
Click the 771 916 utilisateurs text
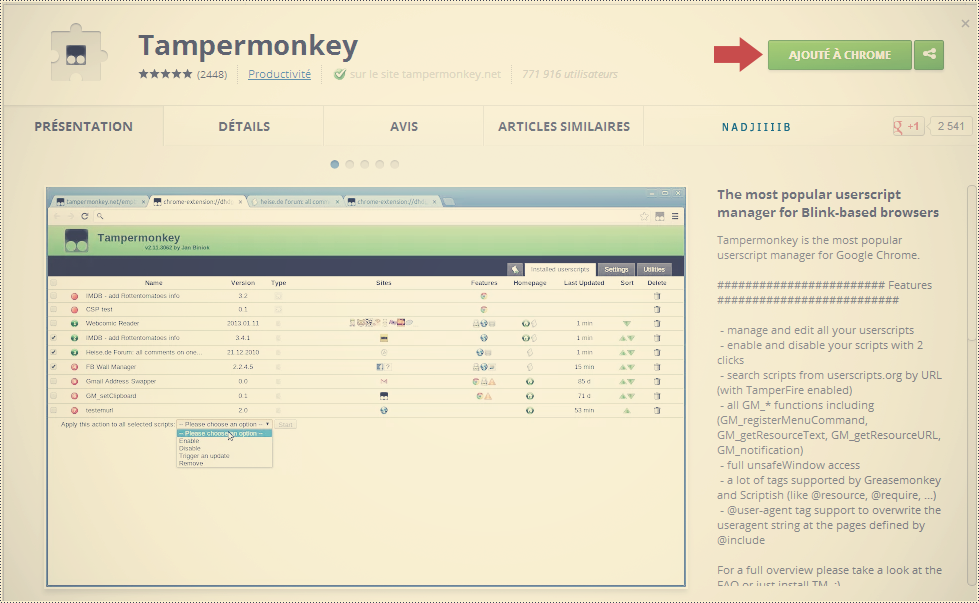tap(569, 74)
